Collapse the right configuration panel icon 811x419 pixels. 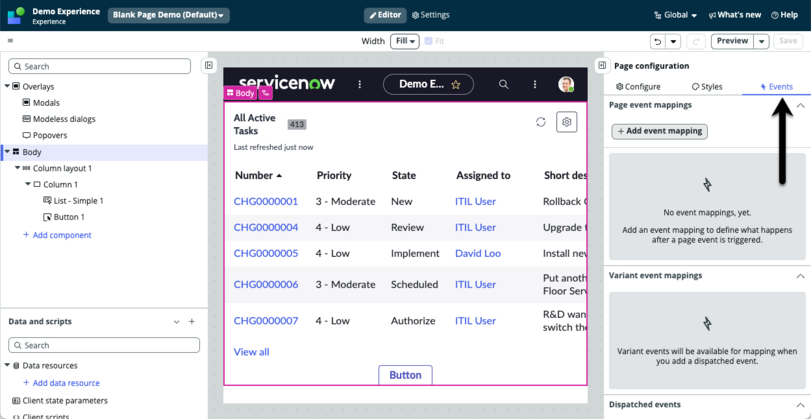click(x=602, y=65)
